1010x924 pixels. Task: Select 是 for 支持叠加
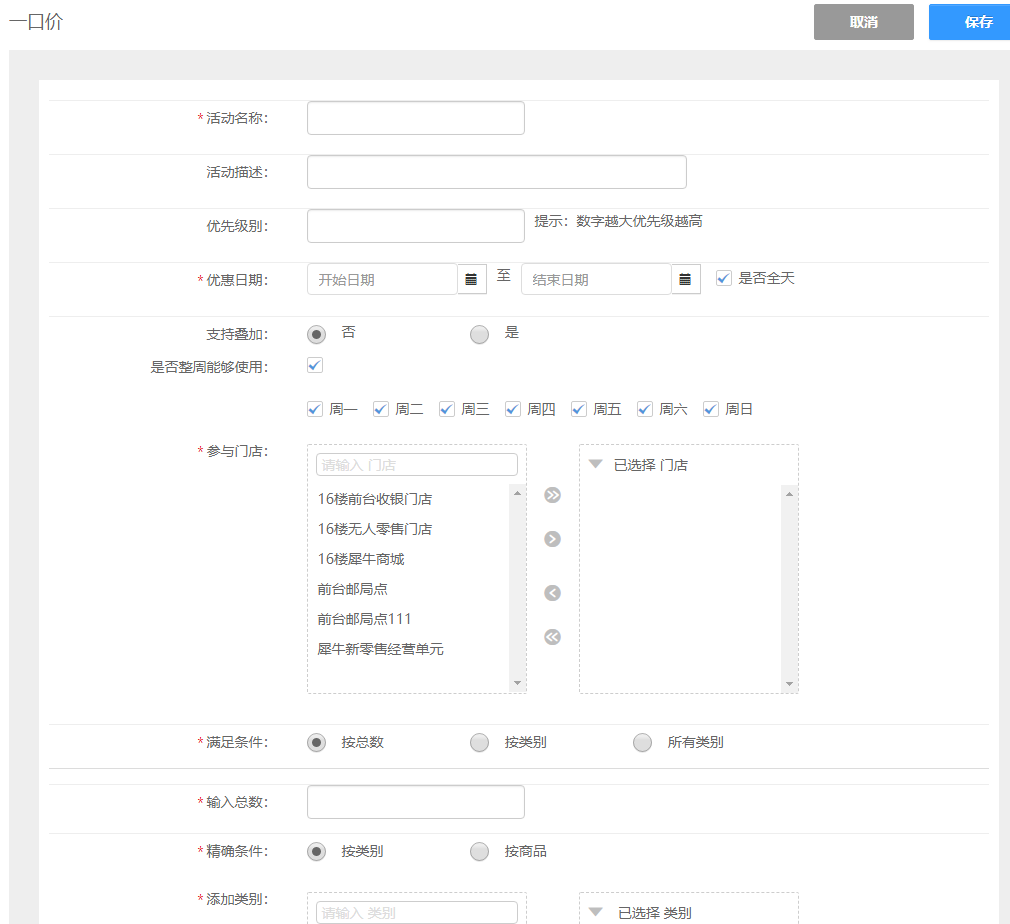coord(479,334)
